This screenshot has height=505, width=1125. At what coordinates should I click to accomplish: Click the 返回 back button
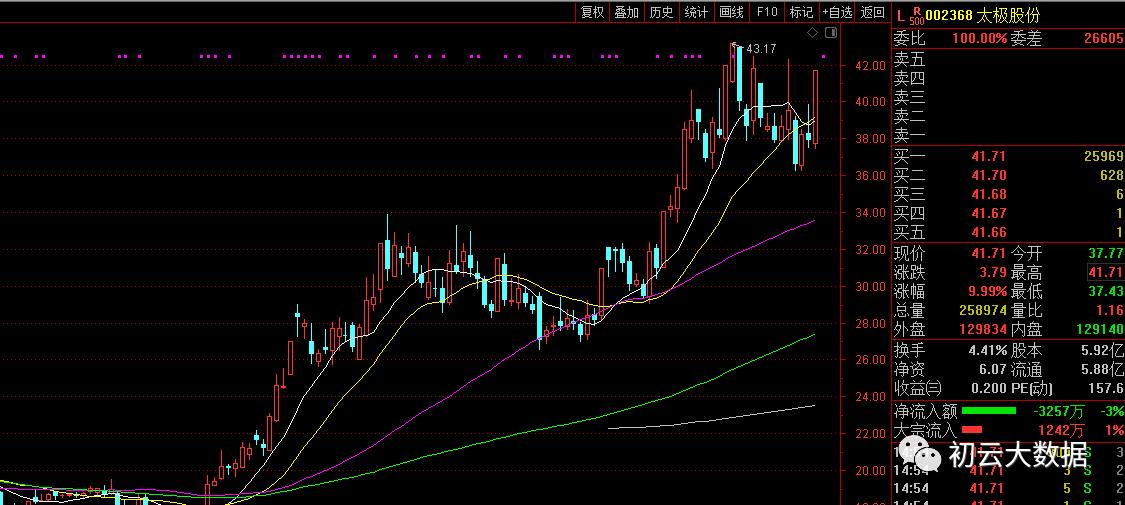pyautogui.click(x=872, y=11)
